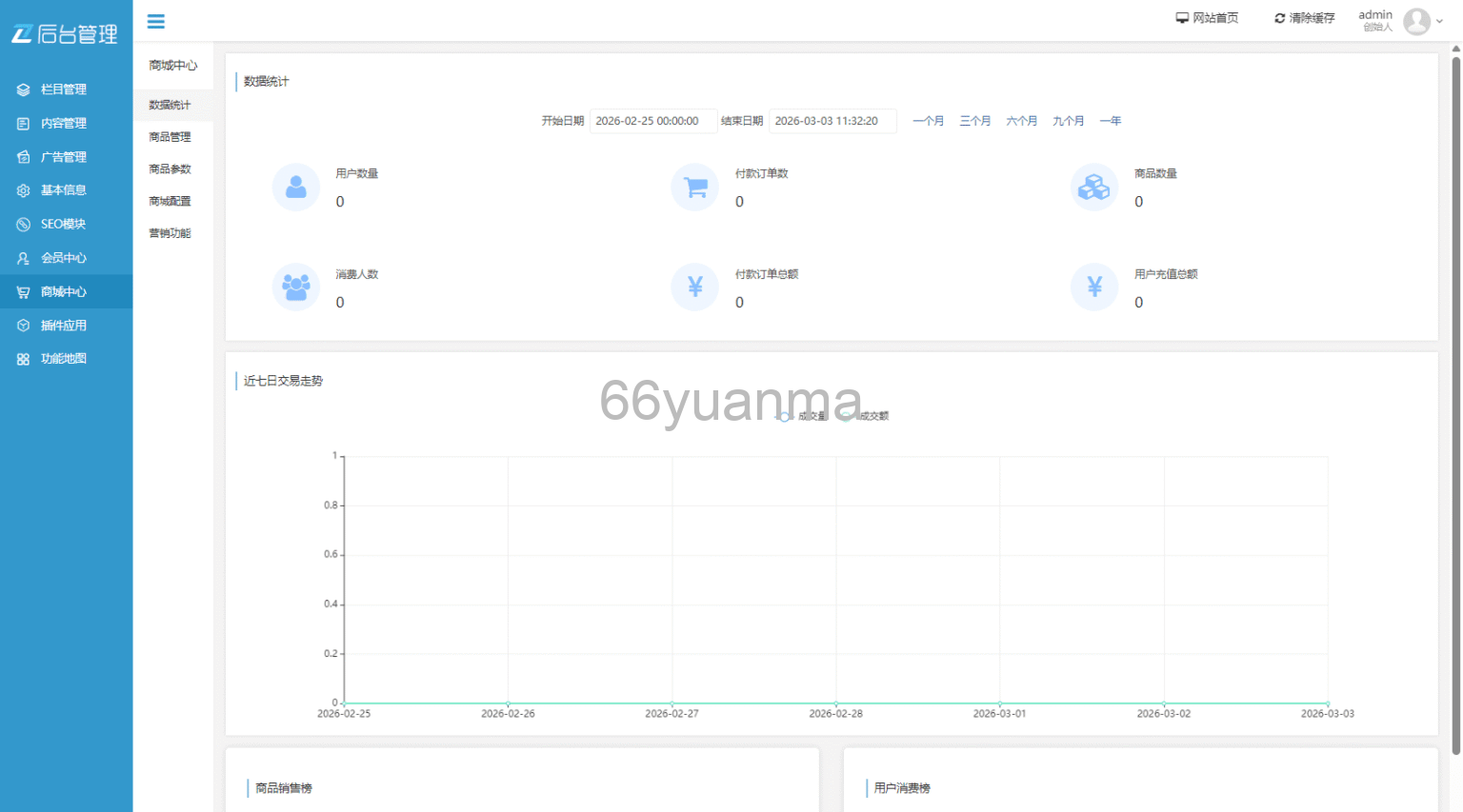Image resolution: width=1463 pixels, height=812 pixels.
Task: Open 基本信息 in the sidebar
Action: point(66,190)
